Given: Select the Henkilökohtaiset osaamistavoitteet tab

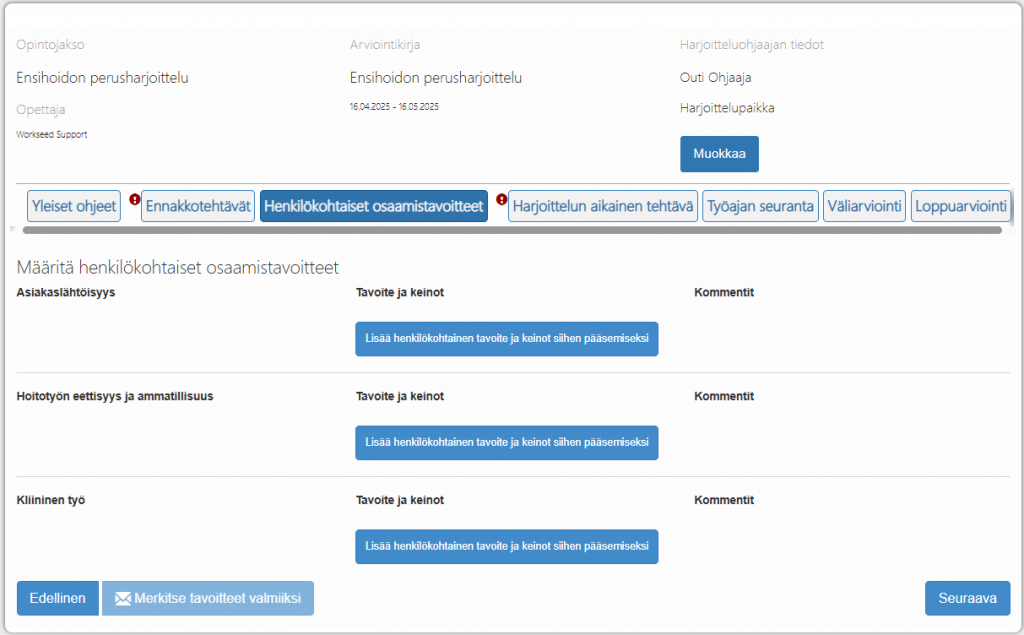Looking at the screenshot, I should pos(373,206).
